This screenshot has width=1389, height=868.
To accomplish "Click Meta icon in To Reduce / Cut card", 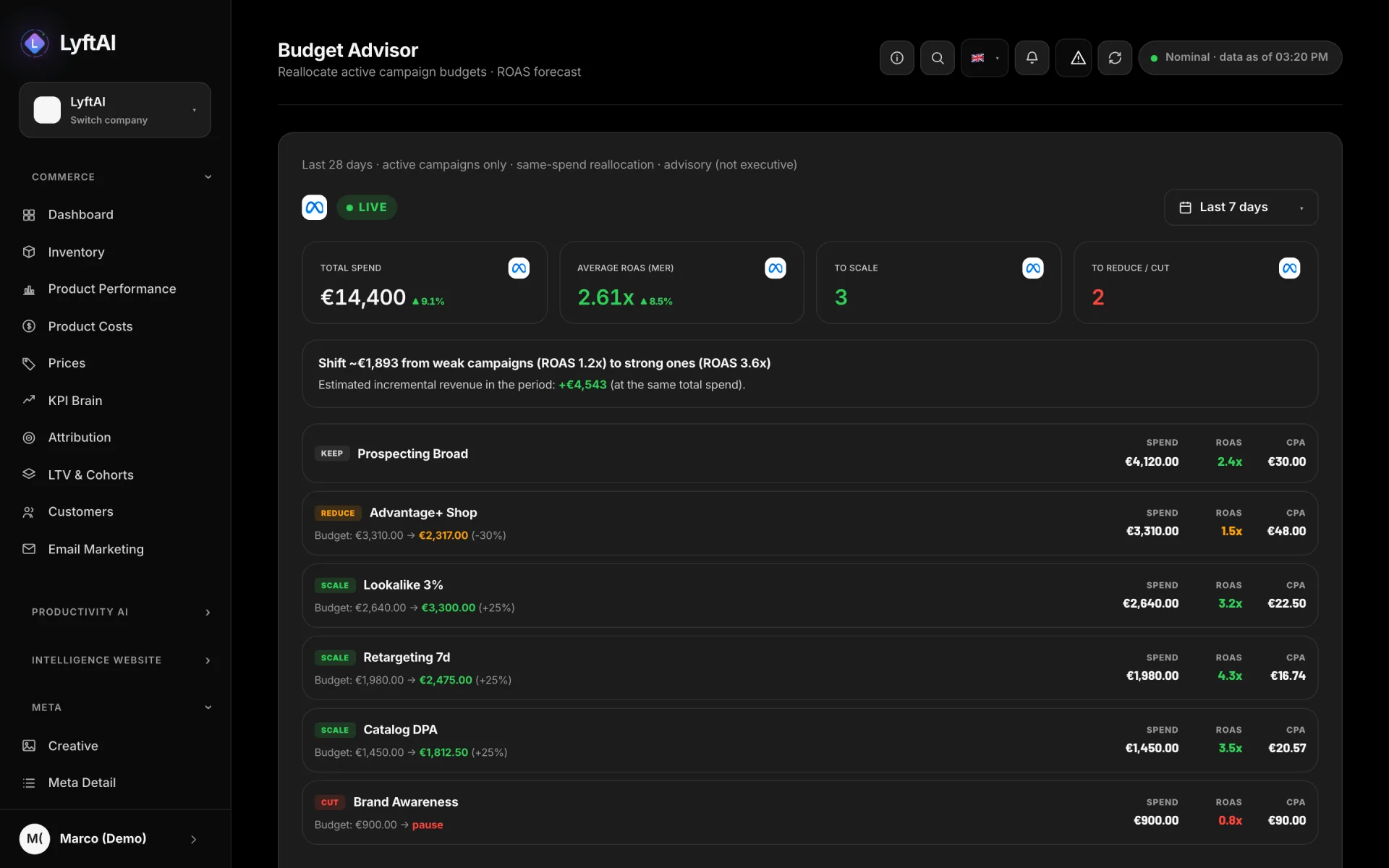I will (x=1289, y=268).
